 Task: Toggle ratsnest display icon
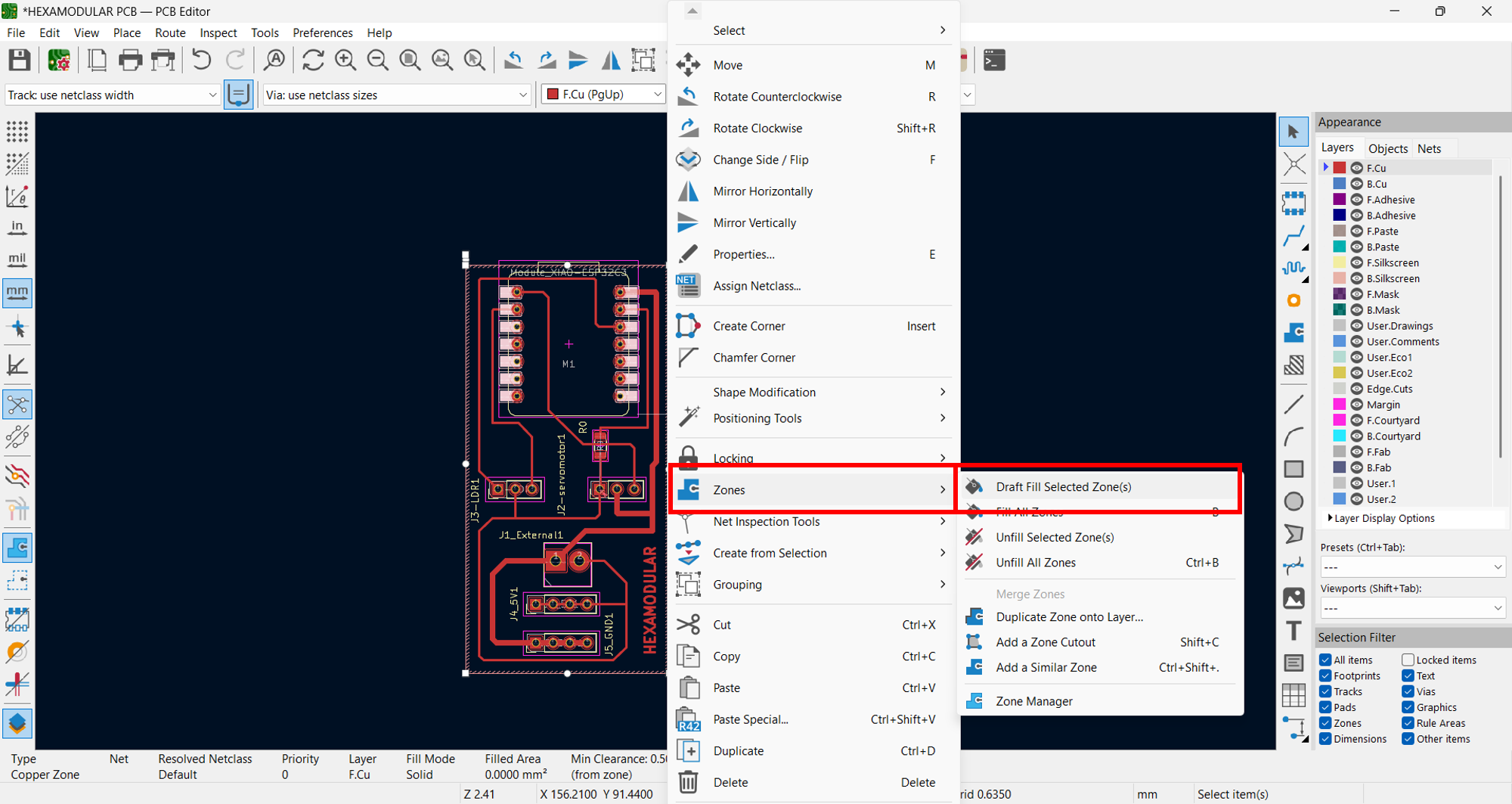tap(17, 405)
